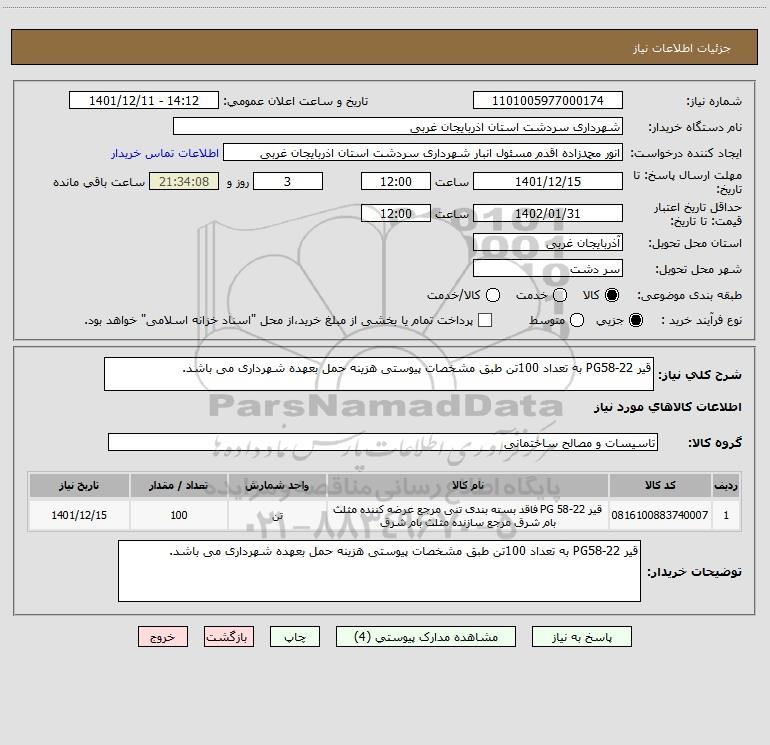Open attached documents (4) button
770x745 pixels.
[x=426, y=637]
